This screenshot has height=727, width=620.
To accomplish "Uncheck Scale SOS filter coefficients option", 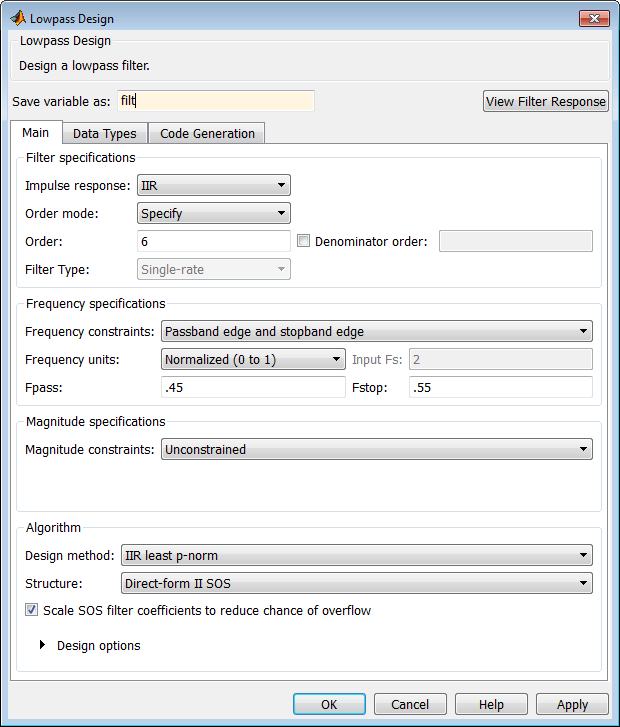I will pos(32,610).
